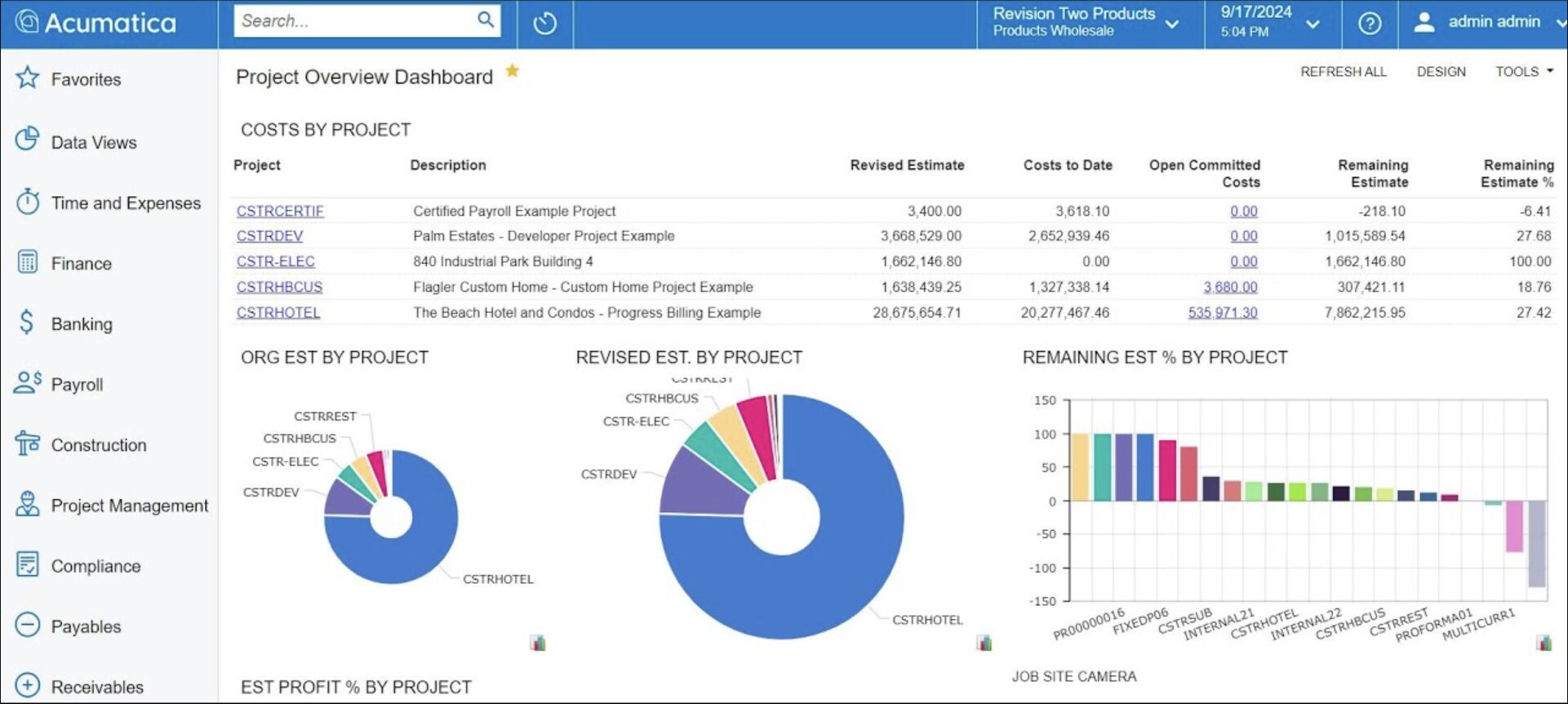Click the Favorites star icon in sidebar
The image size is (1568, 704).
pyautogui.click(x=28, y=78)
